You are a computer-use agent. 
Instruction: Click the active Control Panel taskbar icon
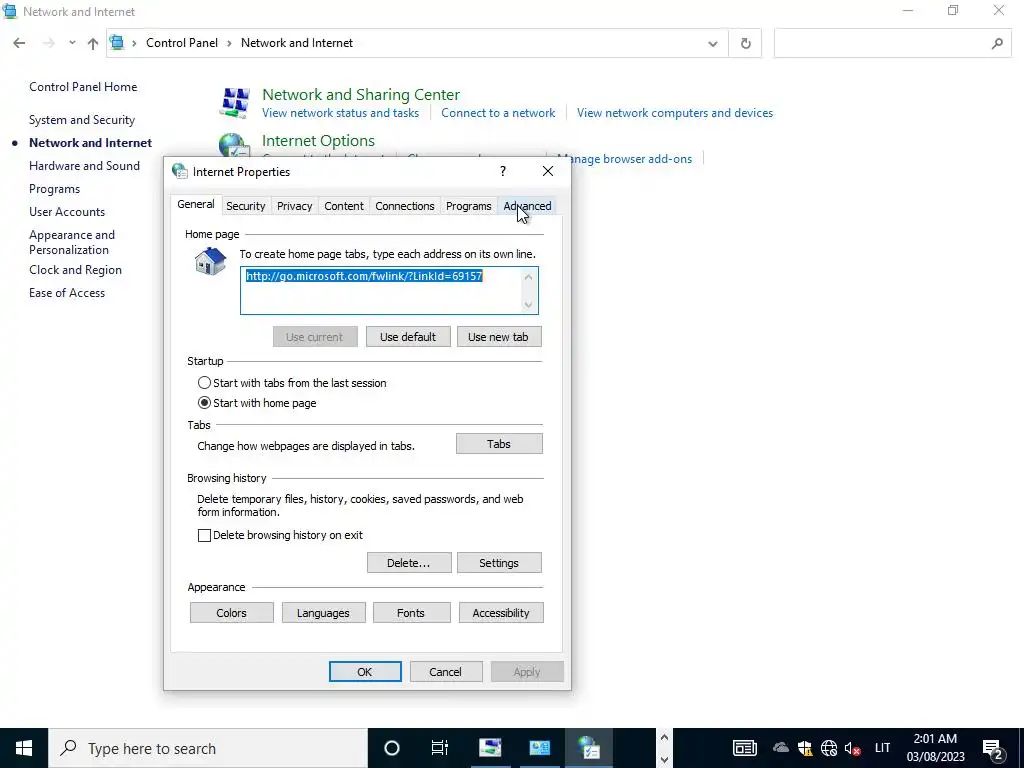coord(588,748)
